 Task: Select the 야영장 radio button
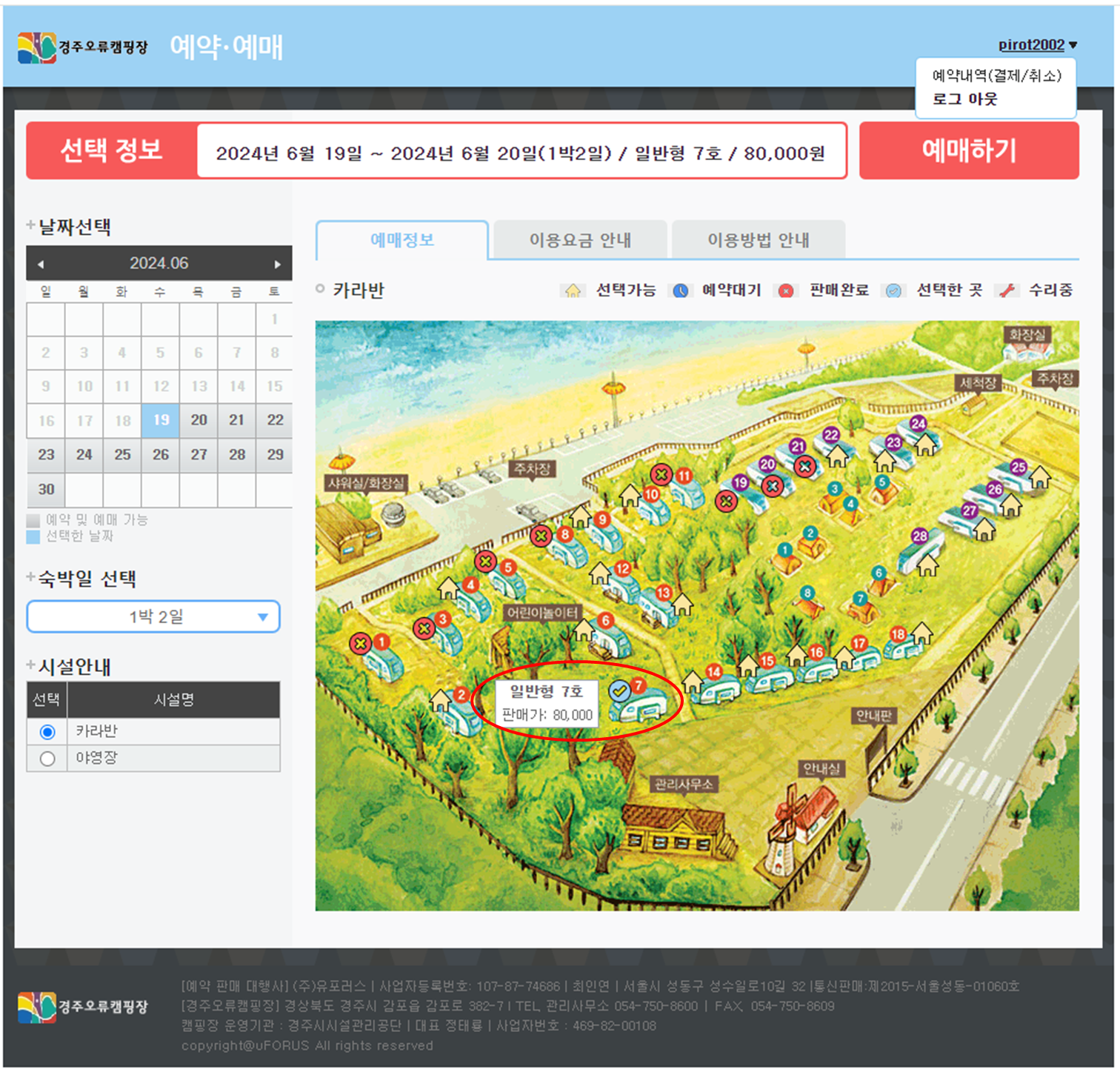pos(47,759)
